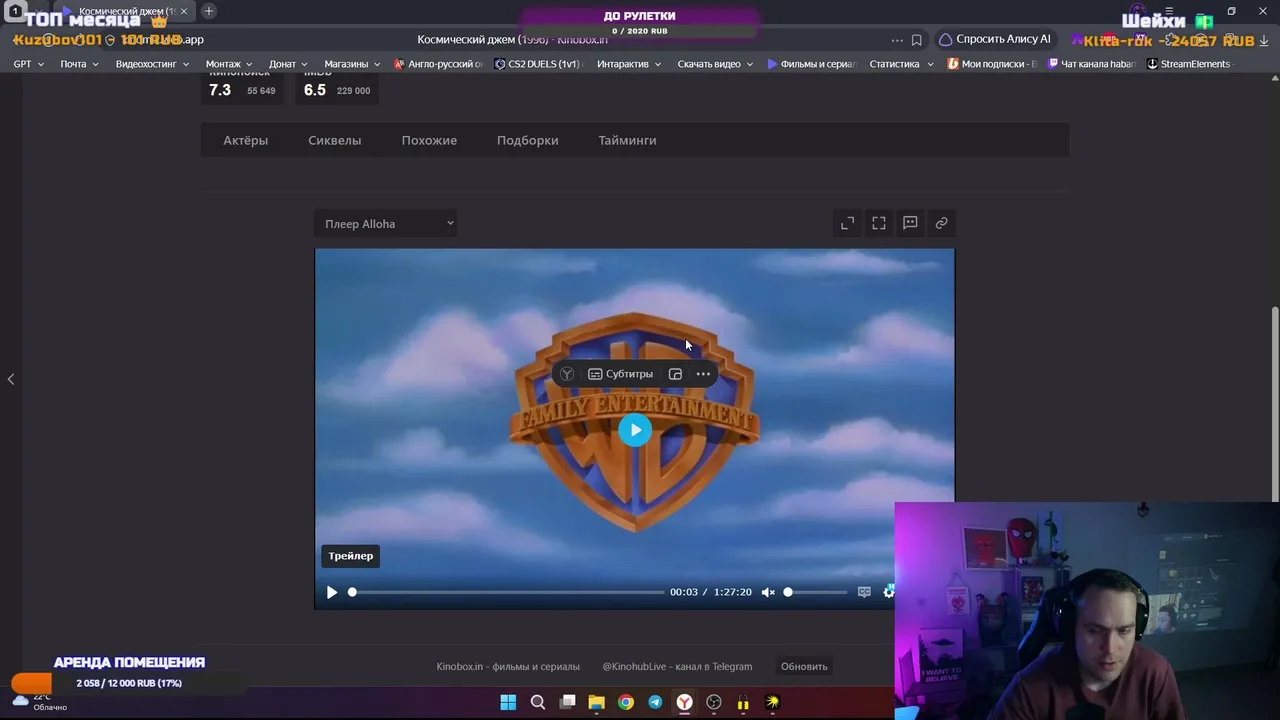1280x720 pixels.
Task: Open a new browser tab with the plus
Action: pyautogui.click(x=208, y=11)
